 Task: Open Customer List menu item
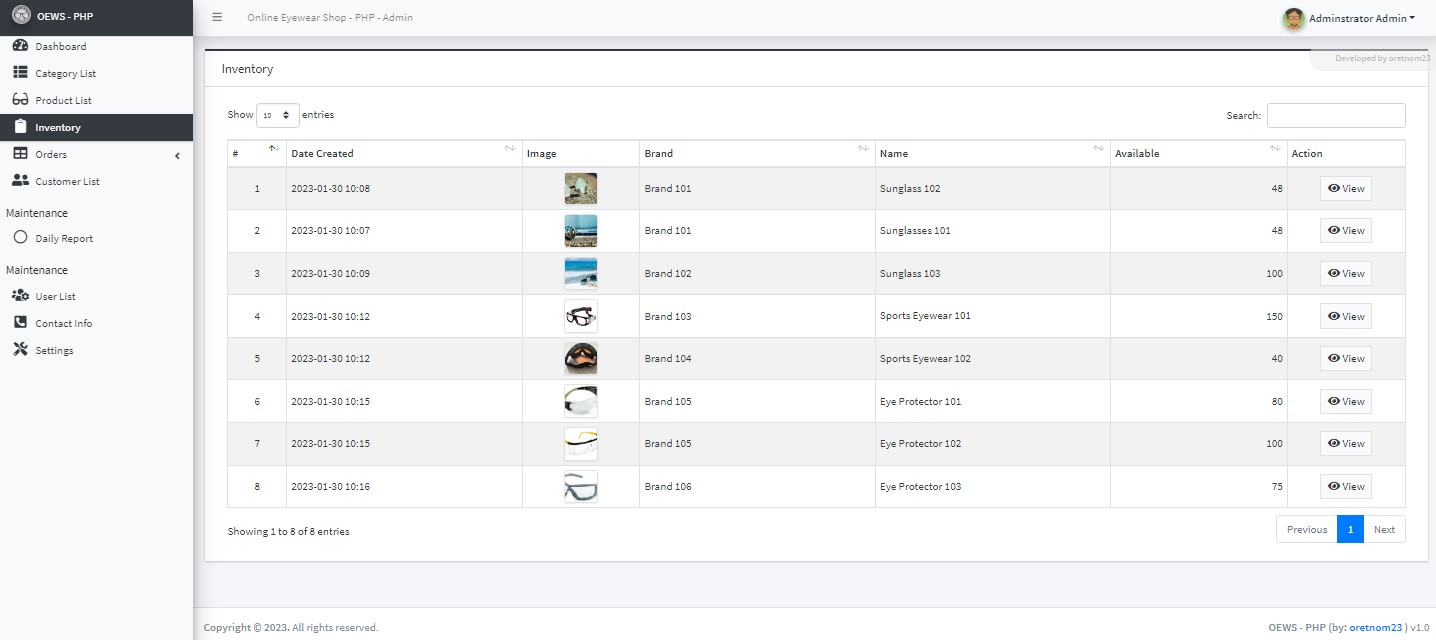point(96,181)
